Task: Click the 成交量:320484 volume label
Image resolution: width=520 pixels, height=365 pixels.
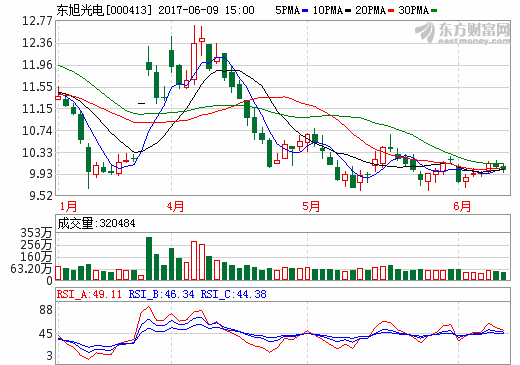Action: (x=96, y=223)
